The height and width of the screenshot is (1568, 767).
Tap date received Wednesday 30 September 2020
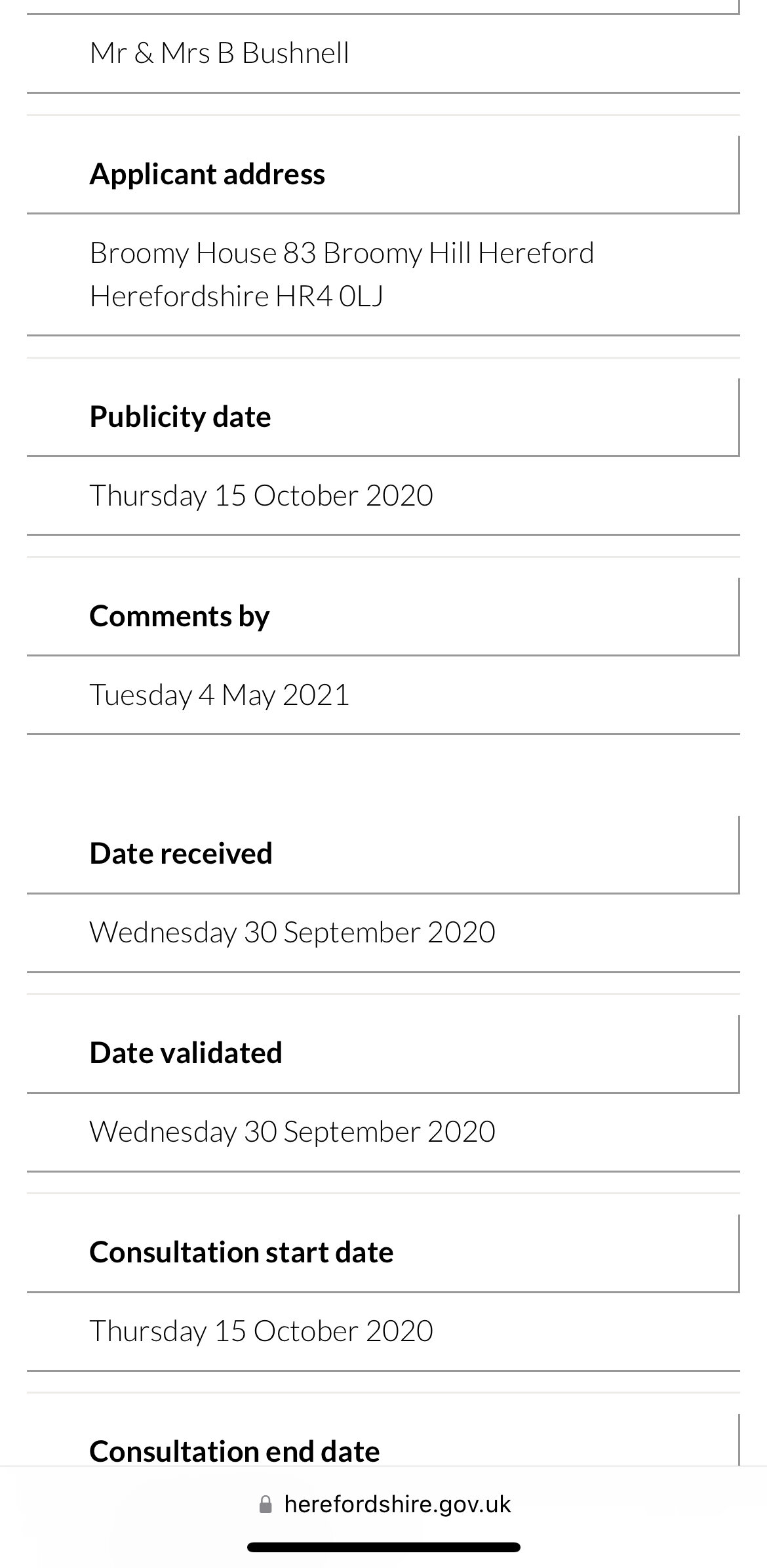[x=292, y=932]
